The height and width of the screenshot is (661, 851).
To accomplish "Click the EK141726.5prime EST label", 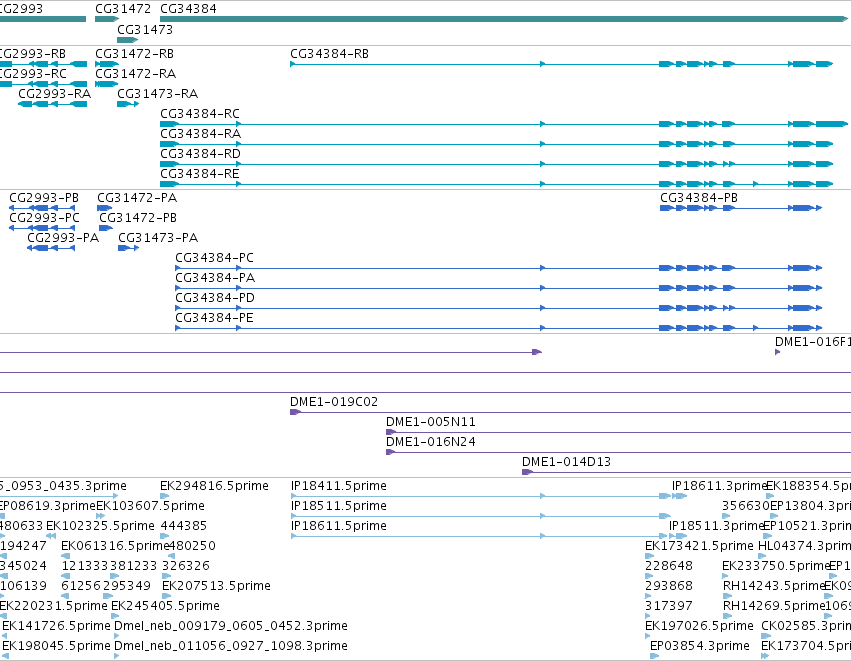I will click(56, 627).
